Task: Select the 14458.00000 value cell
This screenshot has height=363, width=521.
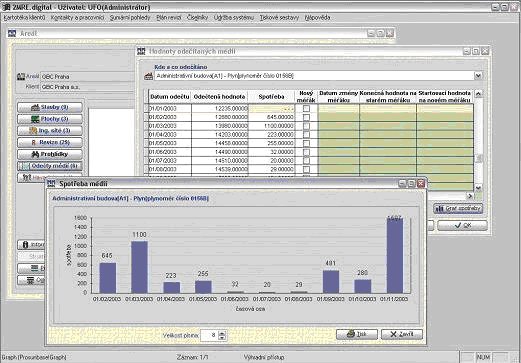Action: pyautogui.click(x=220, y=143)
